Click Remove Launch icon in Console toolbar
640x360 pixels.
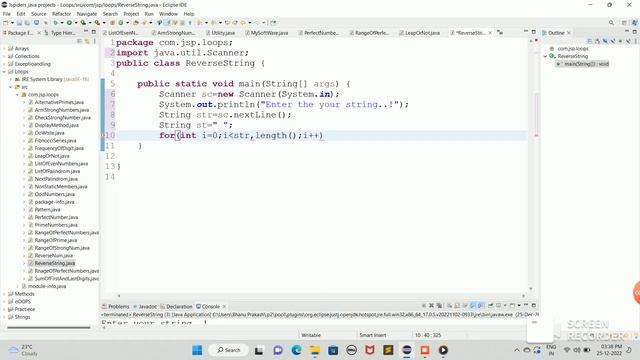coord(431,305)
